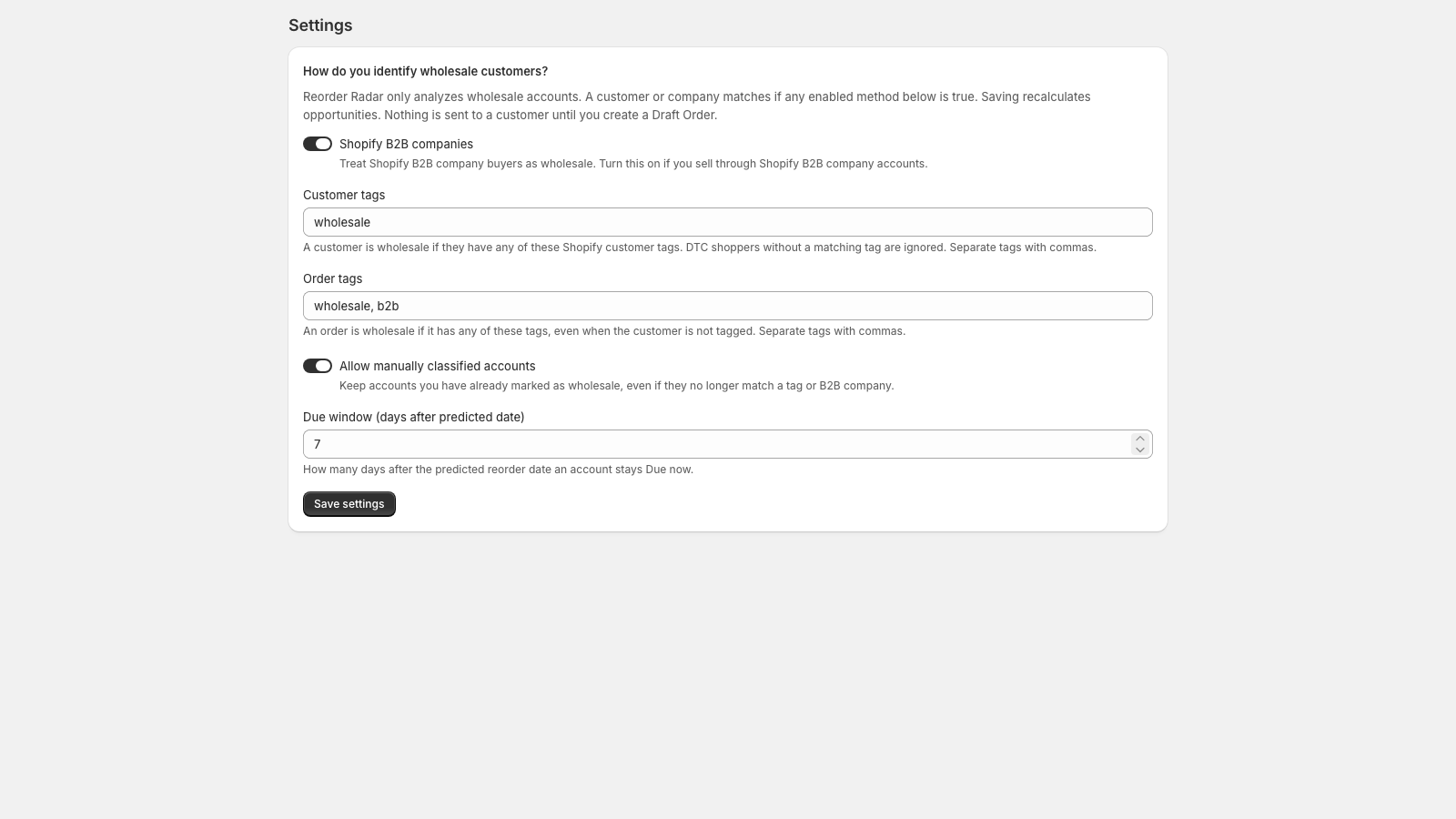1456x819 pixels.
Task: Select the Due window number field
Action: point(717,444)
